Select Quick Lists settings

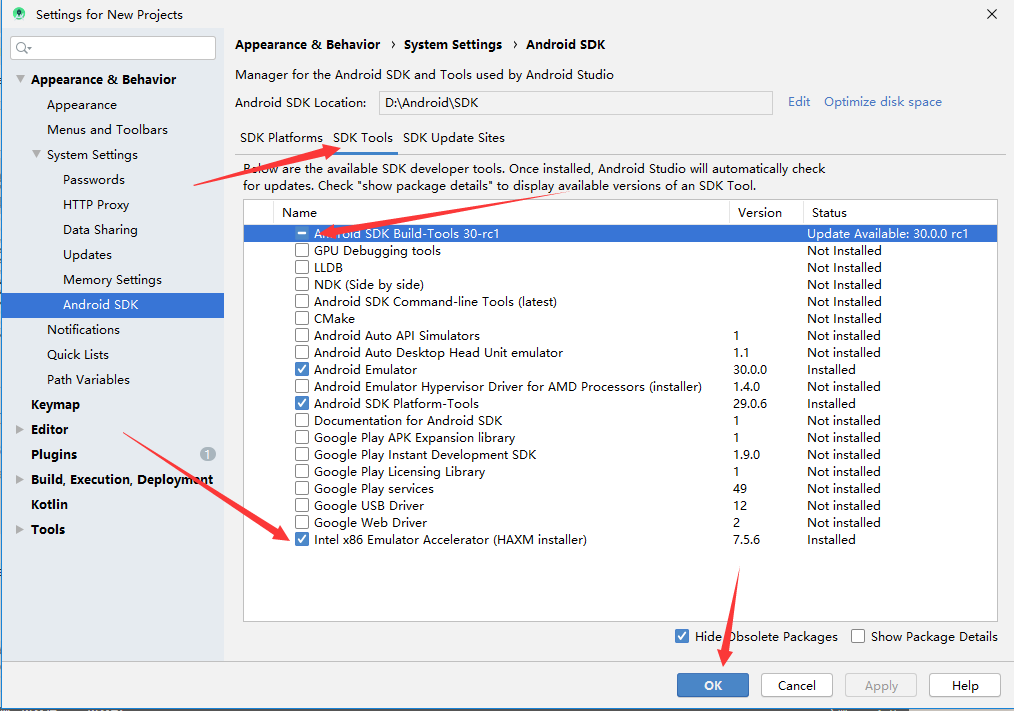78,355
